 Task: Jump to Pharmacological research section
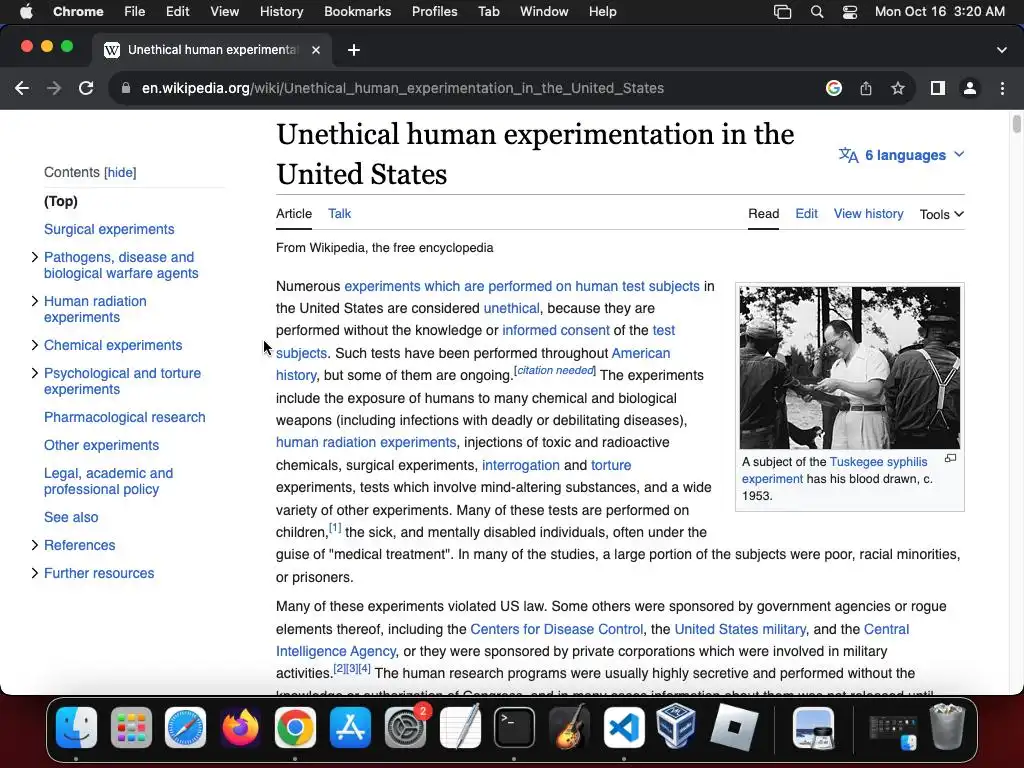125,417
